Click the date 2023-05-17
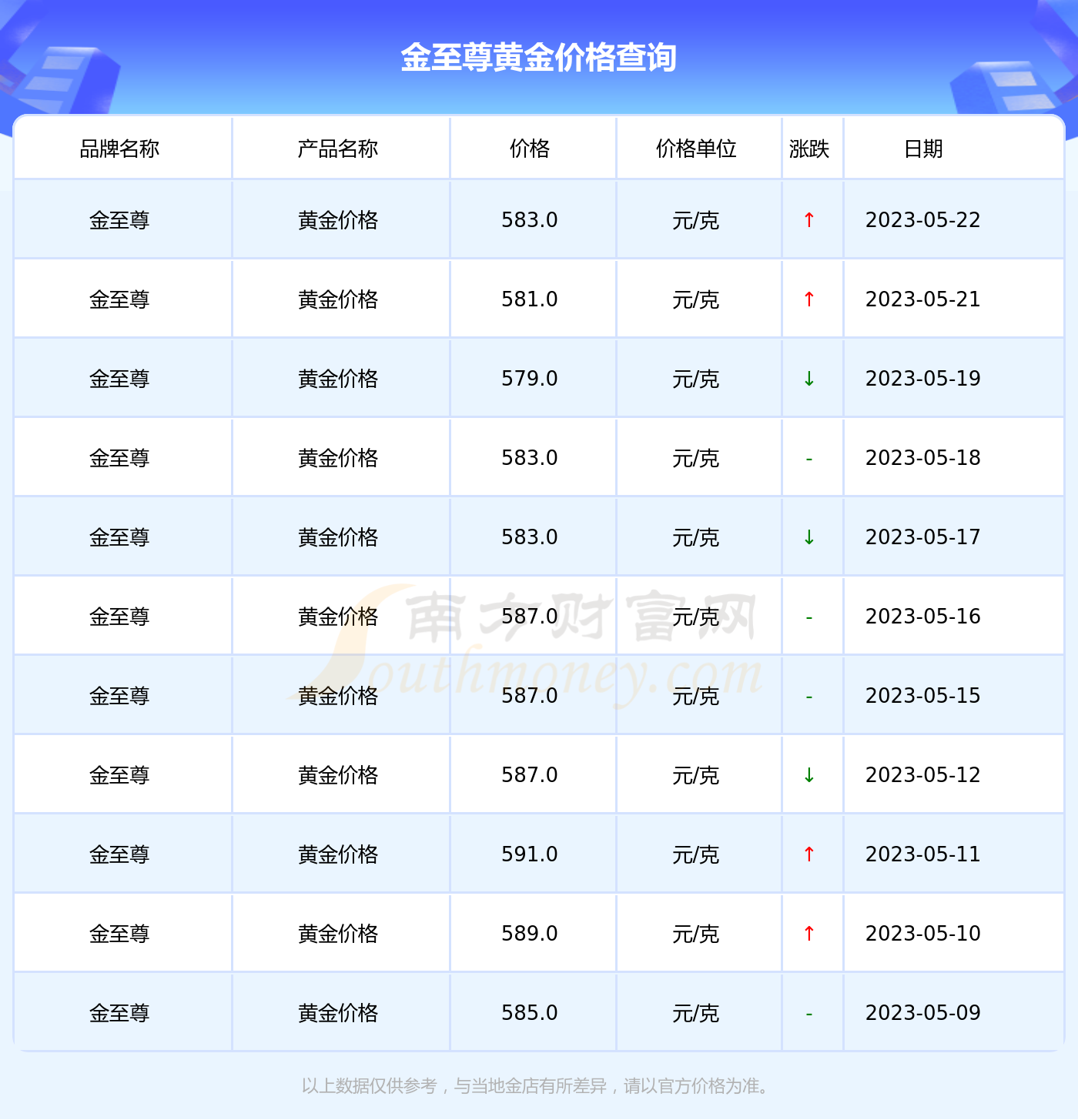 (x=923, y=537)
